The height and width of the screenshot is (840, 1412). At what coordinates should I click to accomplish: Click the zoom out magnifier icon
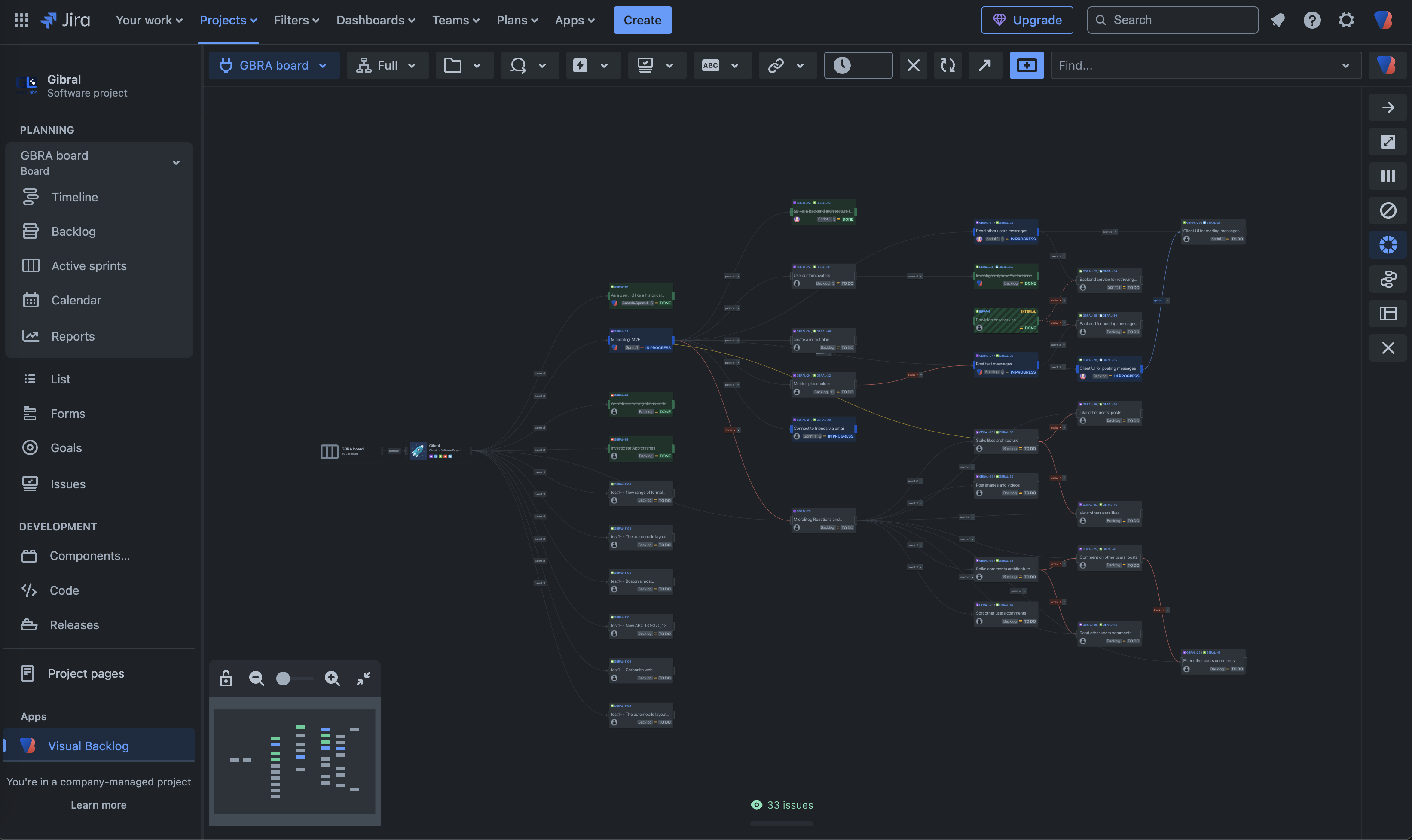click(257, 678)
